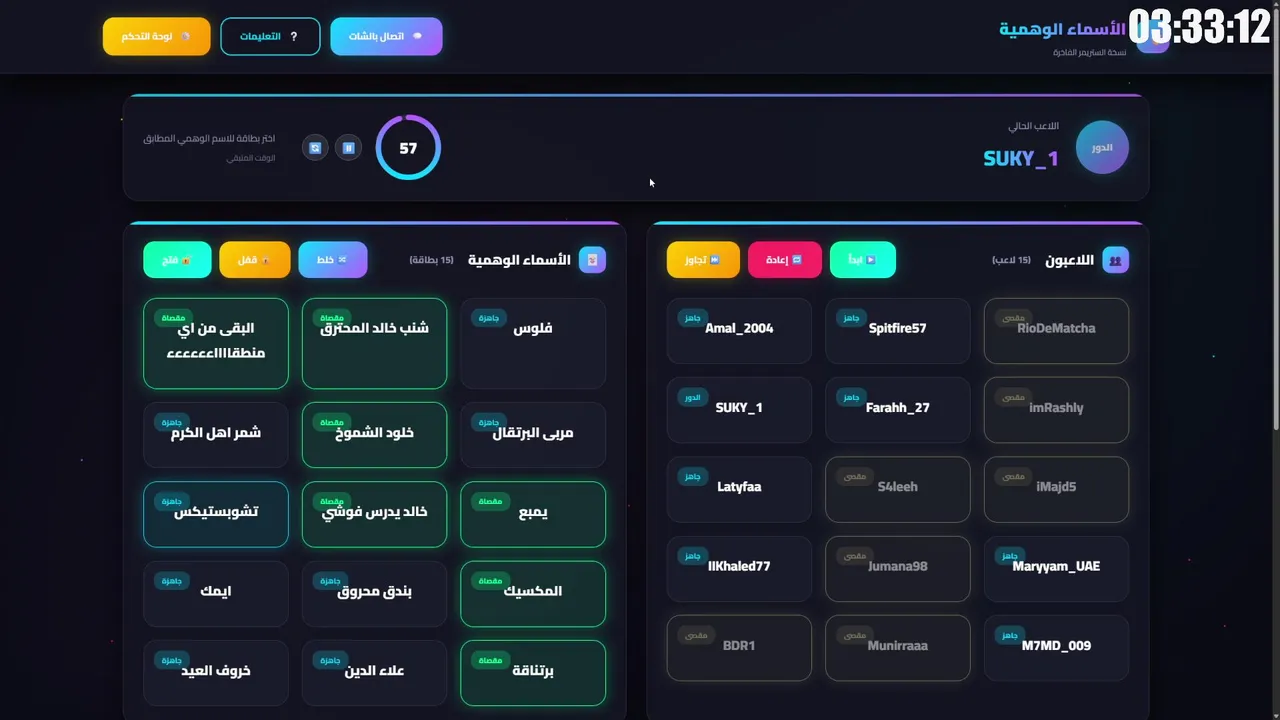Click the Farahh_27 player card
Image resolution: width=1280 pixels, height=720 pixels.
pyautogui.click(x=898, y=410)
